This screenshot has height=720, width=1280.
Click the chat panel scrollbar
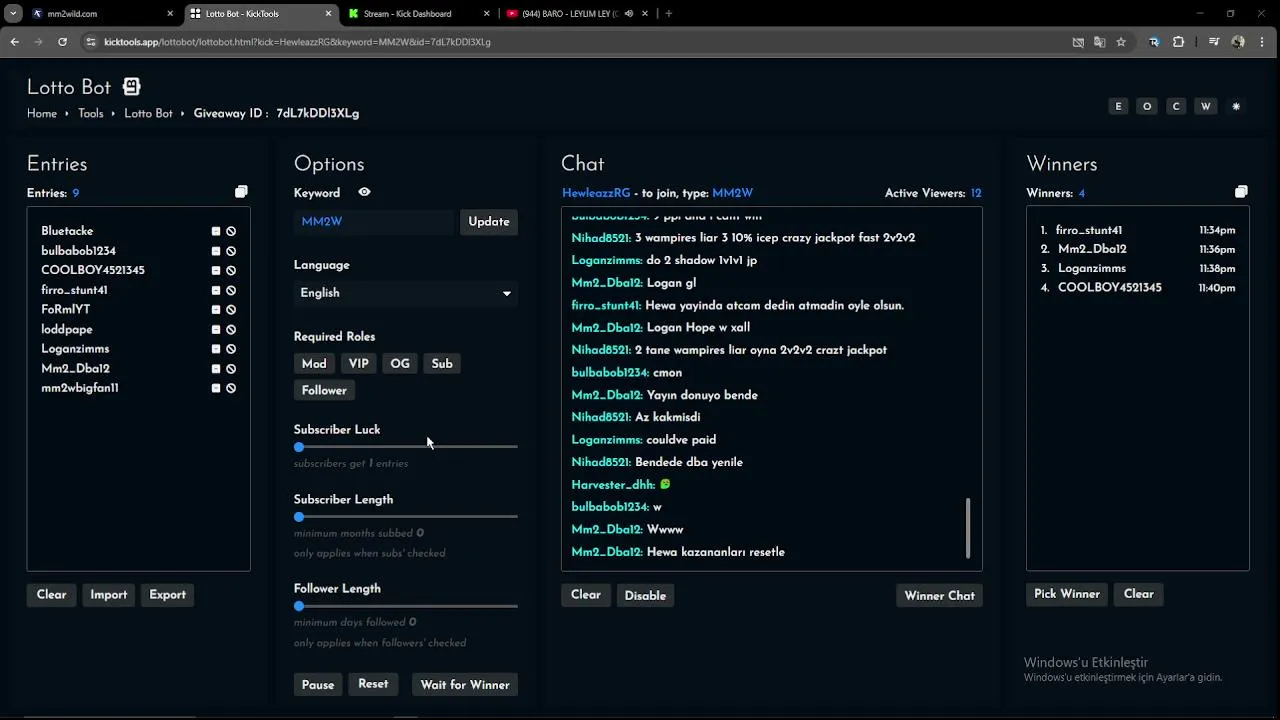(x=968, y=528)
